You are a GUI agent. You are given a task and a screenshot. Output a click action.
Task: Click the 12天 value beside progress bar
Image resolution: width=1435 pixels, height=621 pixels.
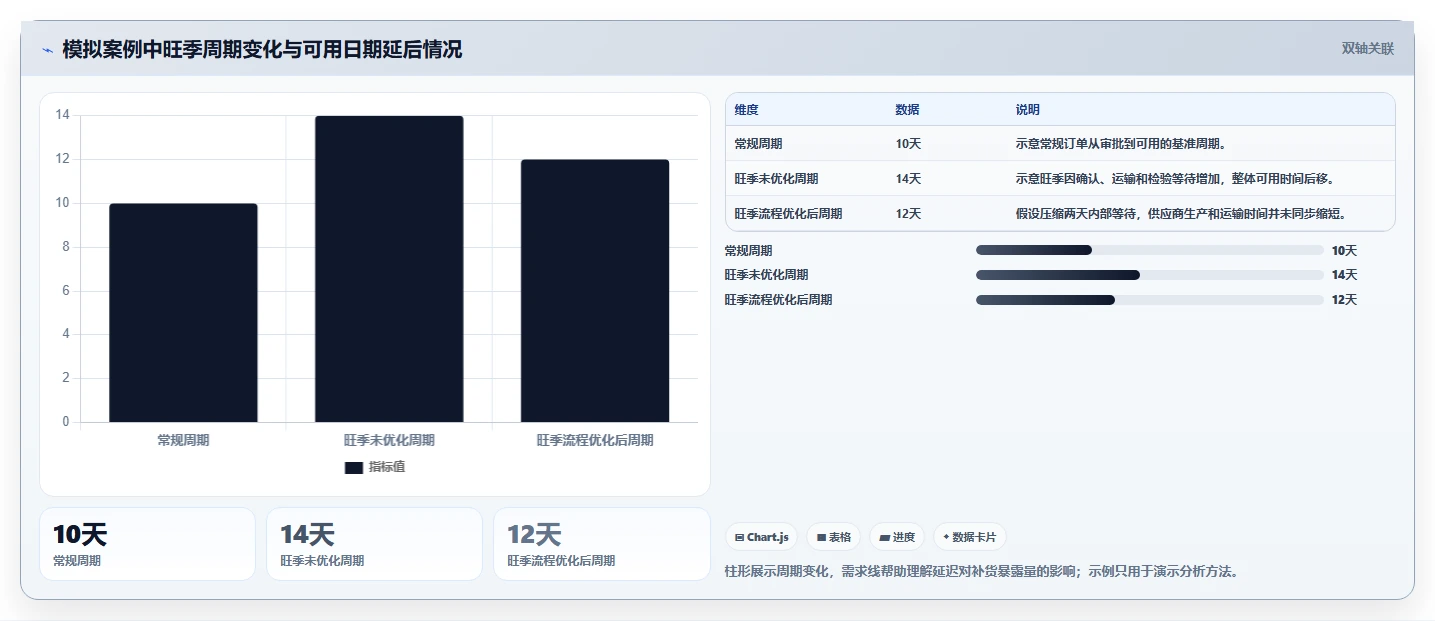(x=1344, y=300)
